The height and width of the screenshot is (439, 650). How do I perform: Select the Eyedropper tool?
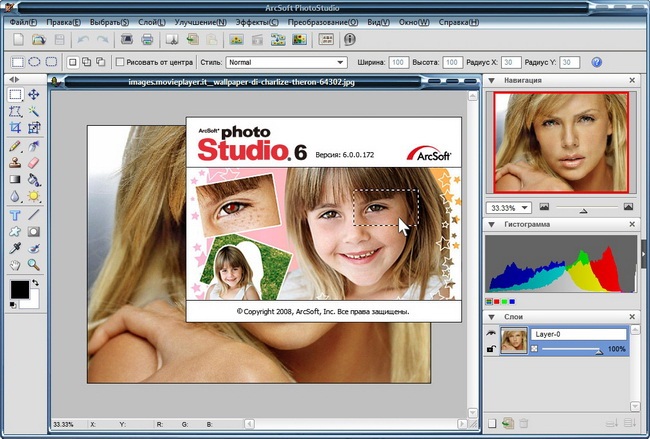click(x=15, y=248)
